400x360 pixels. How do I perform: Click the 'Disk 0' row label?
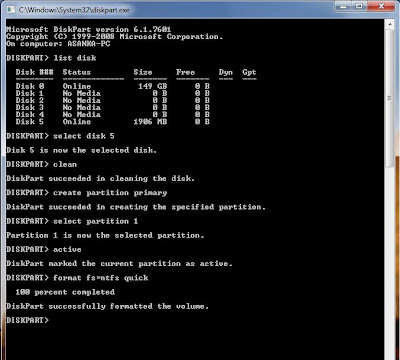30,86
